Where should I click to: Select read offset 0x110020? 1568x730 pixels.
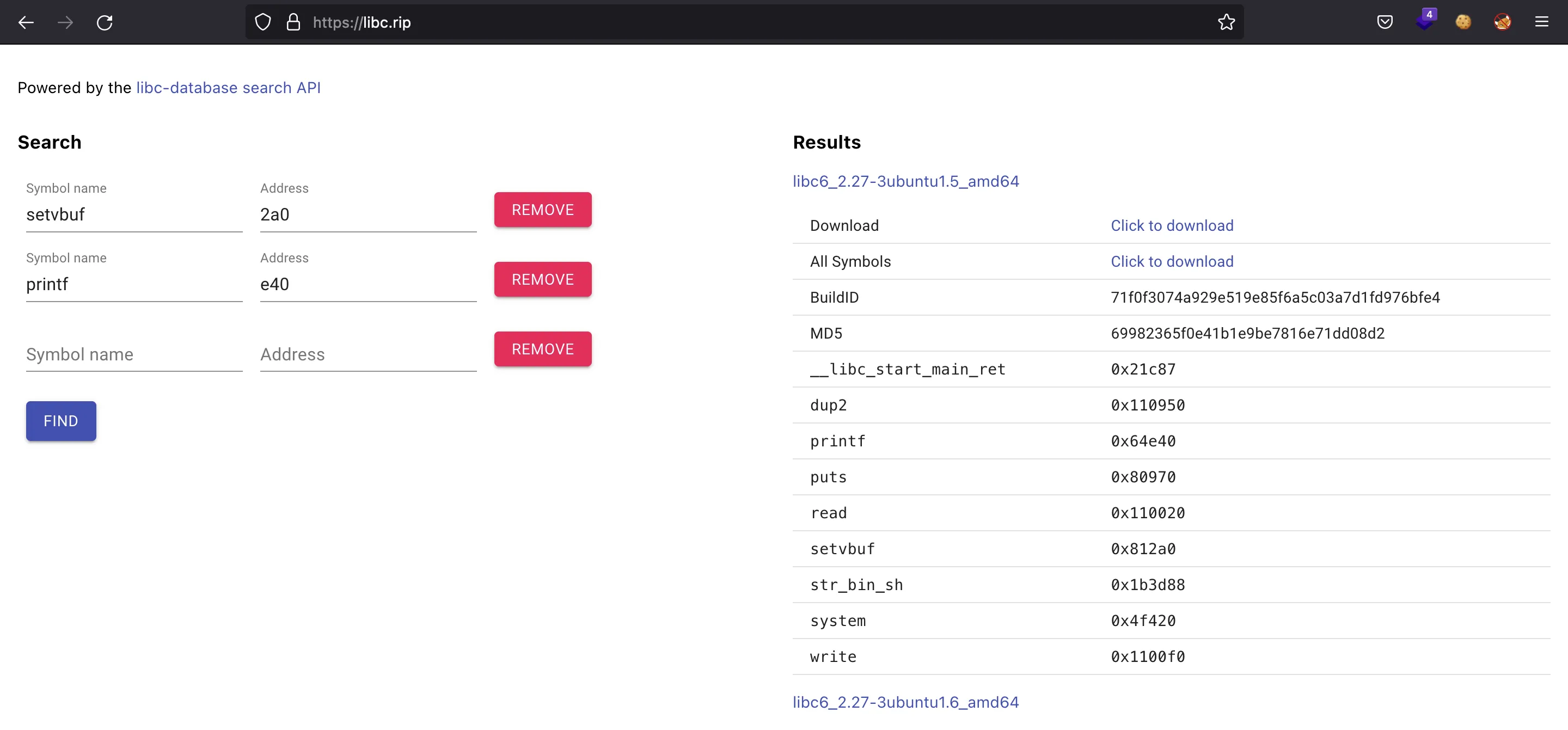click(x=1147, y=513)
